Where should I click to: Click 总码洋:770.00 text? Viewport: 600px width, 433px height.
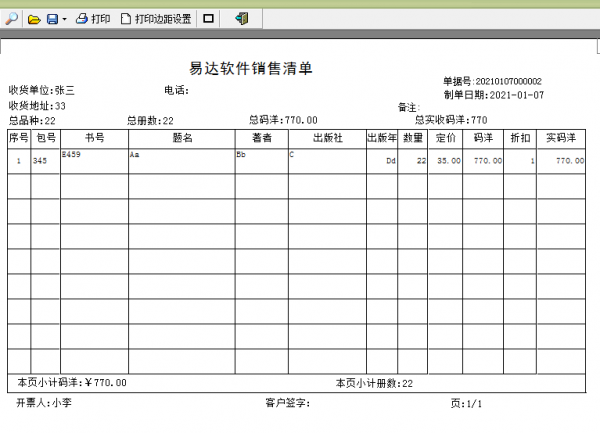[x=283, y=120]
